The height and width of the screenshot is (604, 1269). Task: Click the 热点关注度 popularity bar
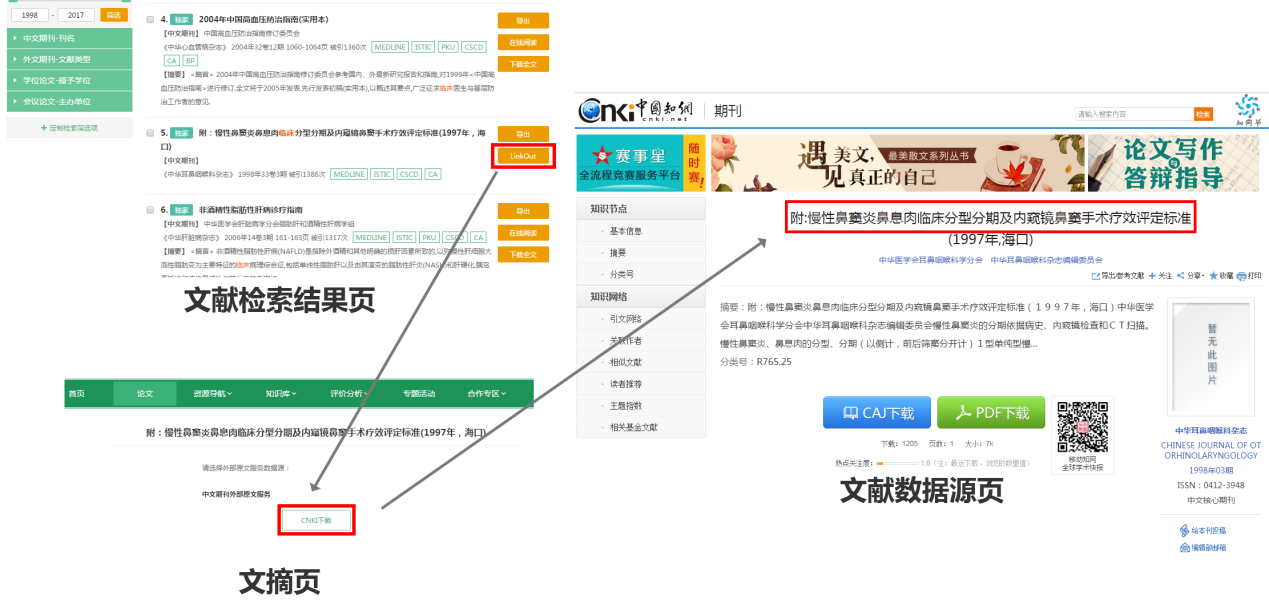point(897,463)
